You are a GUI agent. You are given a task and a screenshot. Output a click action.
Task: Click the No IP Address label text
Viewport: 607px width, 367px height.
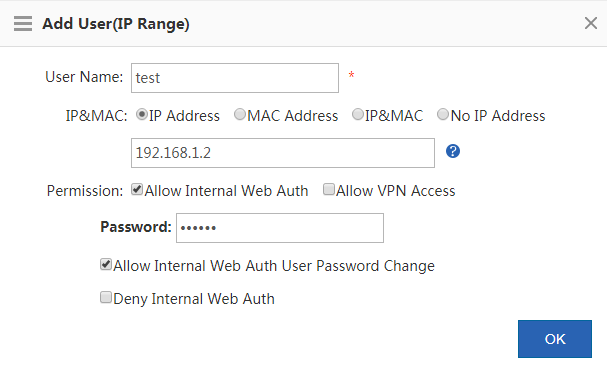(498, 116)
